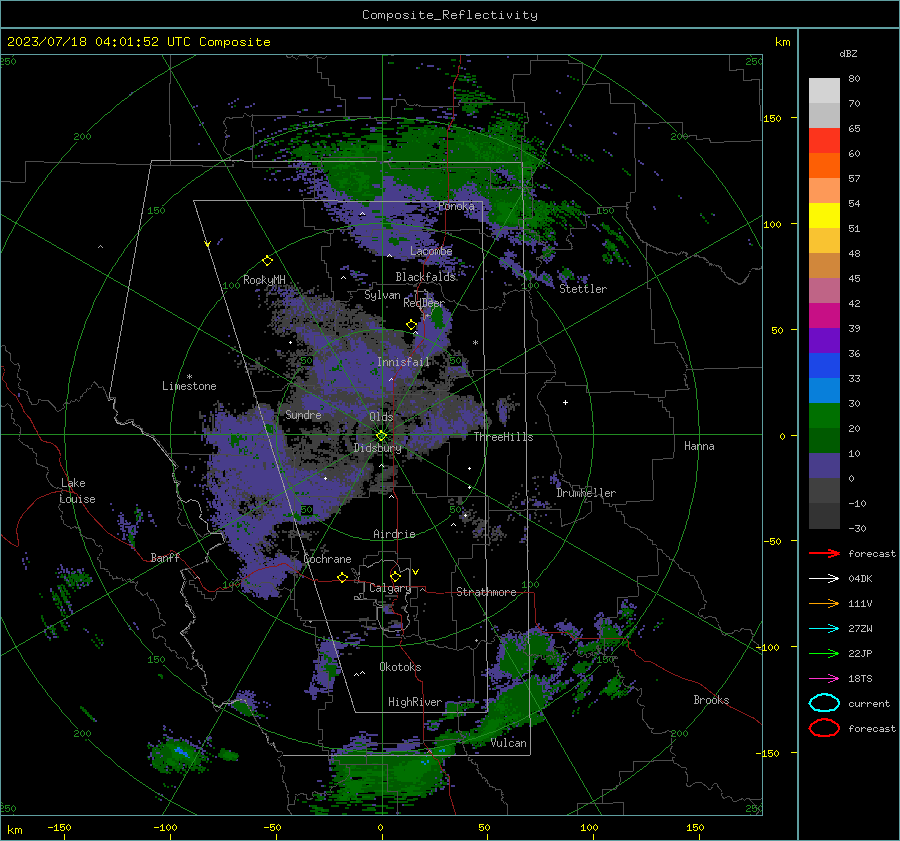Click the Limestone label

click(x=189, y=386)
